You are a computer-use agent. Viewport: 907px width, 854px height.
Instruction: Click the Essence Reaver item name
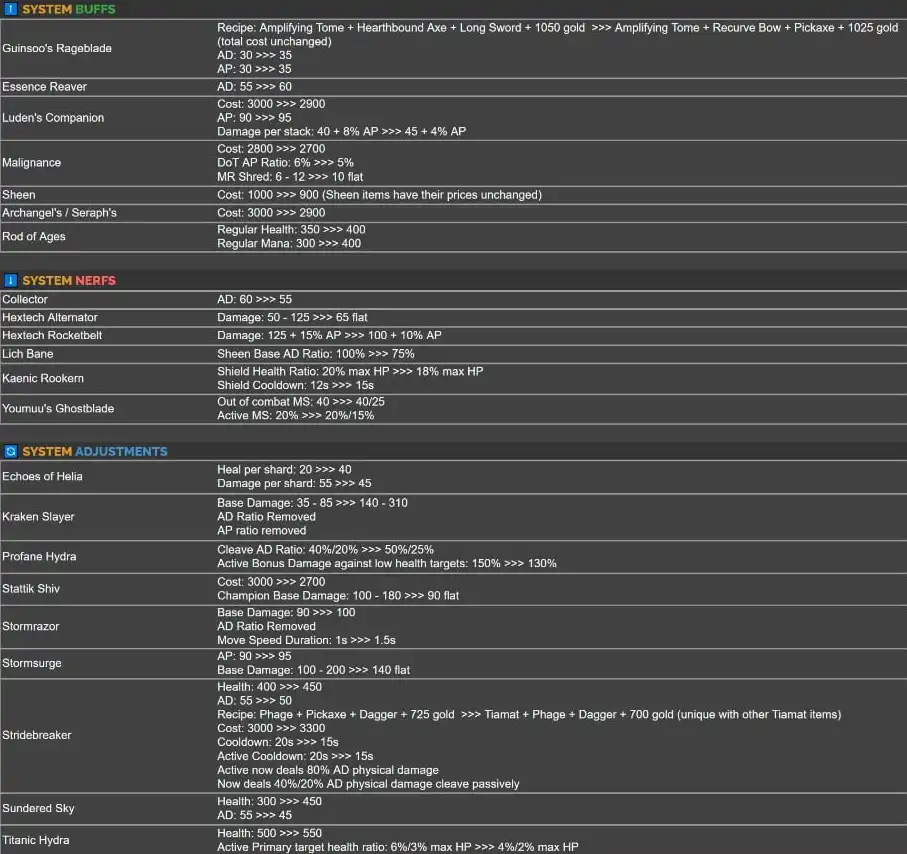[45, 87]
